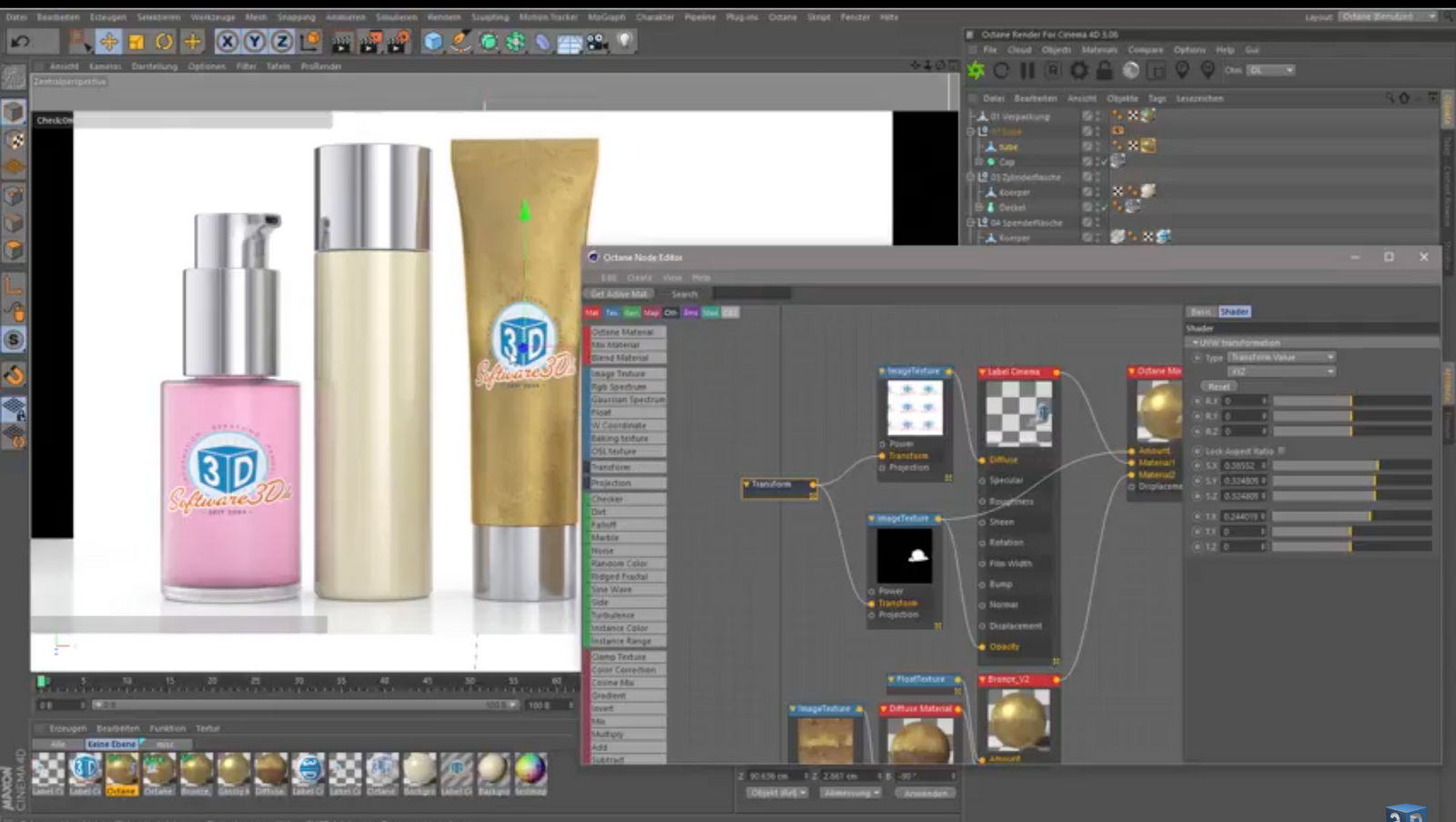
Task: Click Octane focus picker pin icon
Action: point(1182,71)
